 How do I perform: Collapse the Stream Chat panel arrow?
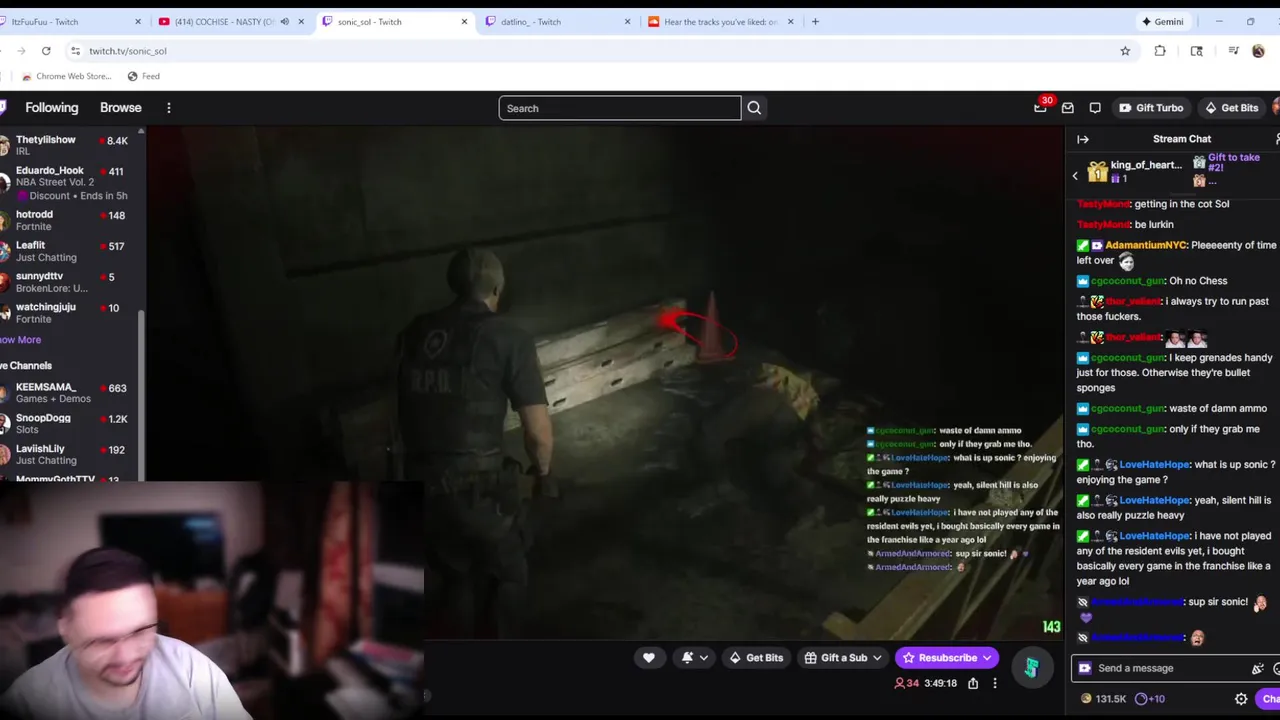[1083, 139]
